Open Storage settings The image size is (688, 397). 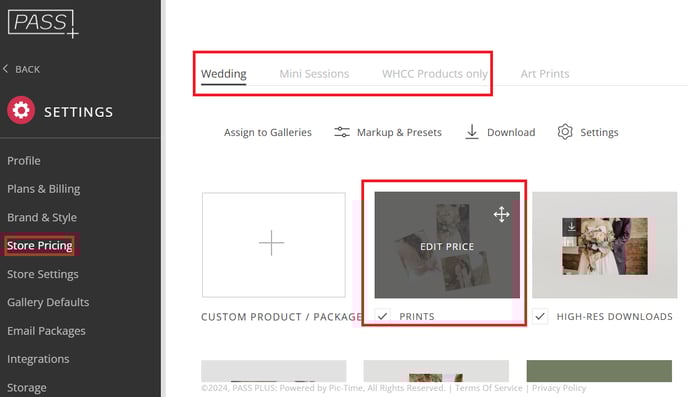click(27, 388)
